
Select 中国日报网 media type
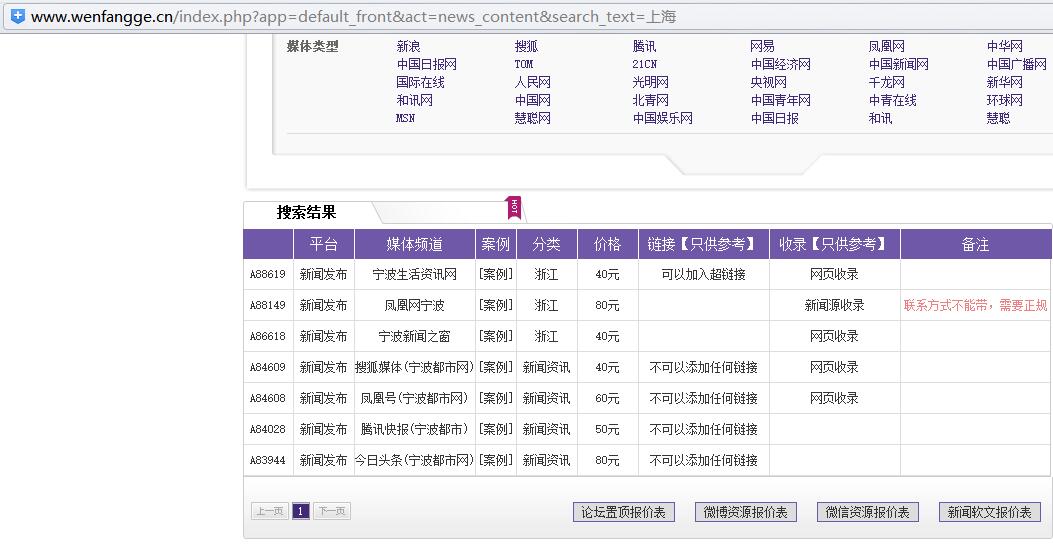coord(426,64)
